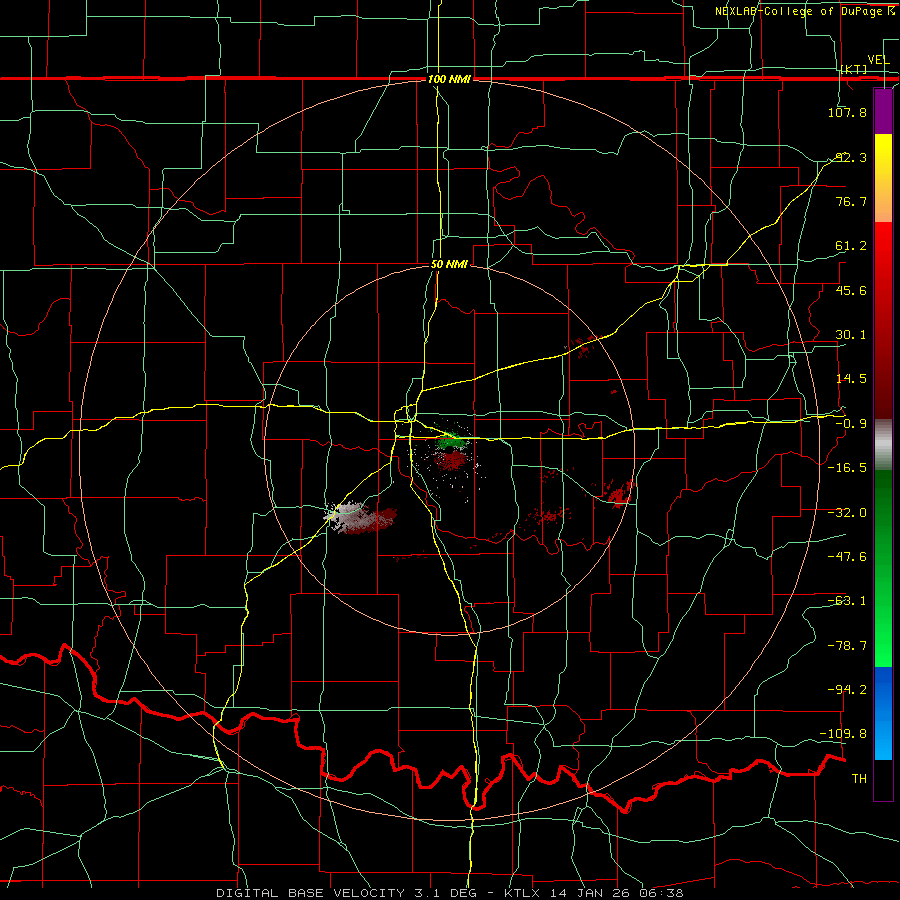The width and height of the screenshot is (900, 900).
Task: Click the 14.5 legend value
Action: [x=851, y=378]
